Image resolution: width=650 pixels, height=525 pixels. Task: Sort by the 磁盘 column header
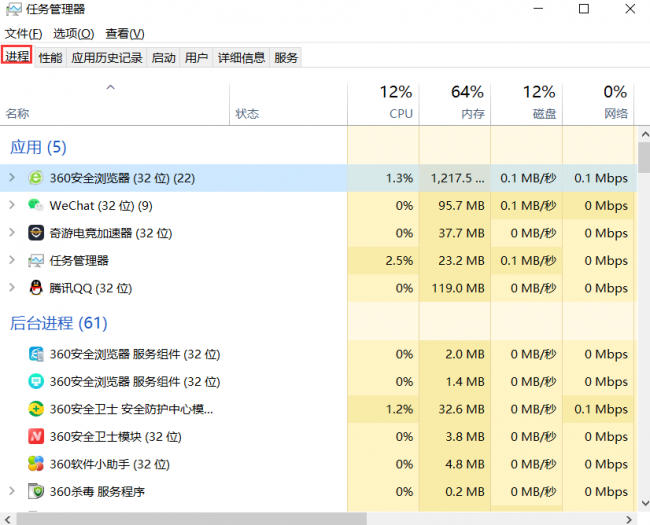(527, 104)
